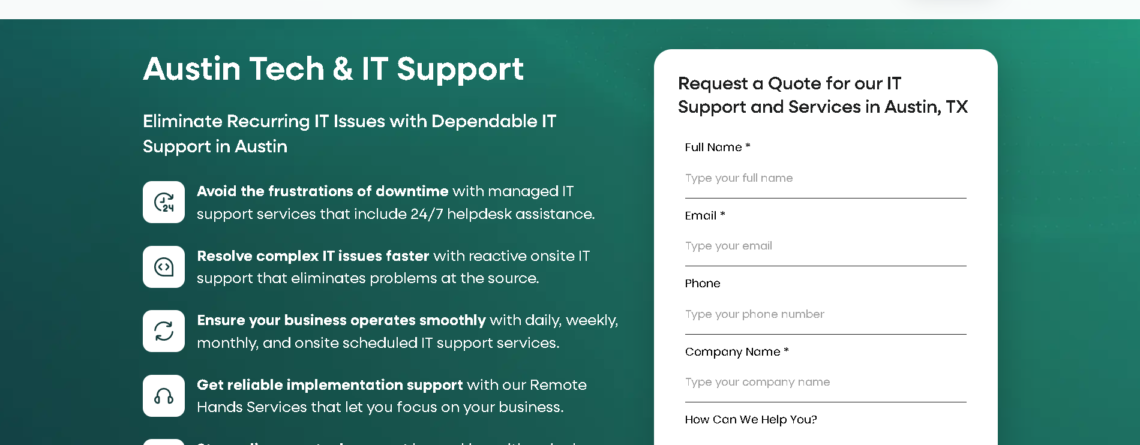Click the 'Austin Tech & IT Support' heading
This screenshot has width=1140, height=445.
tap(333, 69)
